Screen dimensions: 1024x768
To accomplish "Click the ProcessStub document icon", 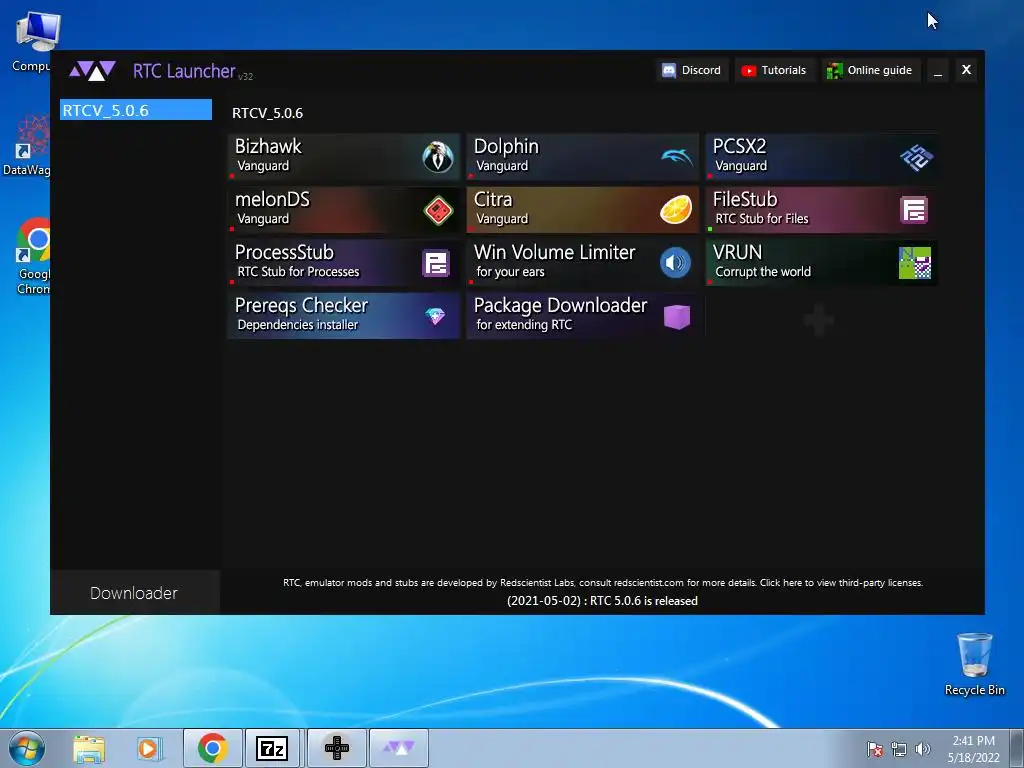I will 436,263.
